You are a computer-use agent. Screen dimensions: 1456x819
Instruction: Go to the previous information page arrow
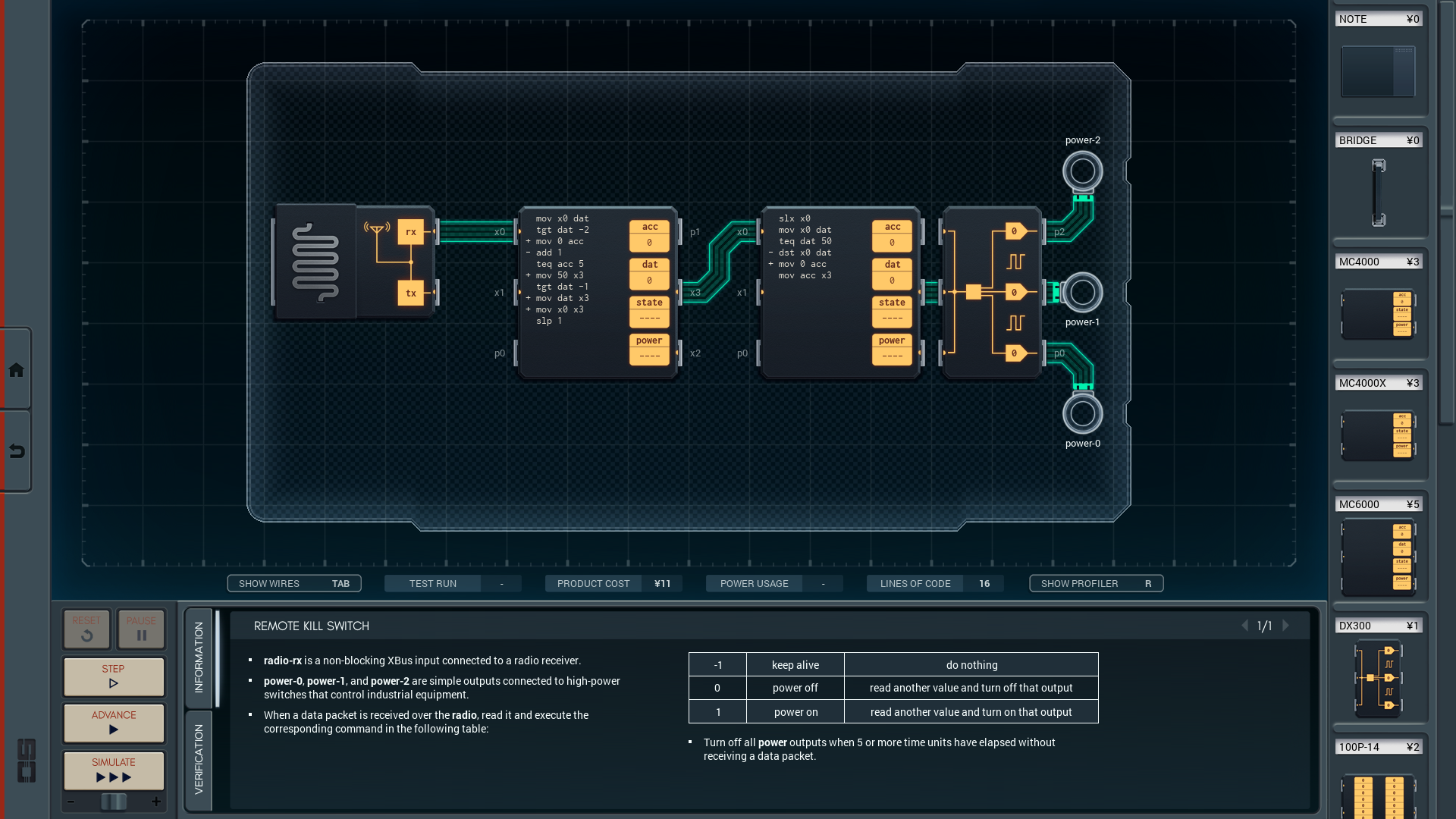[1244, 626]
